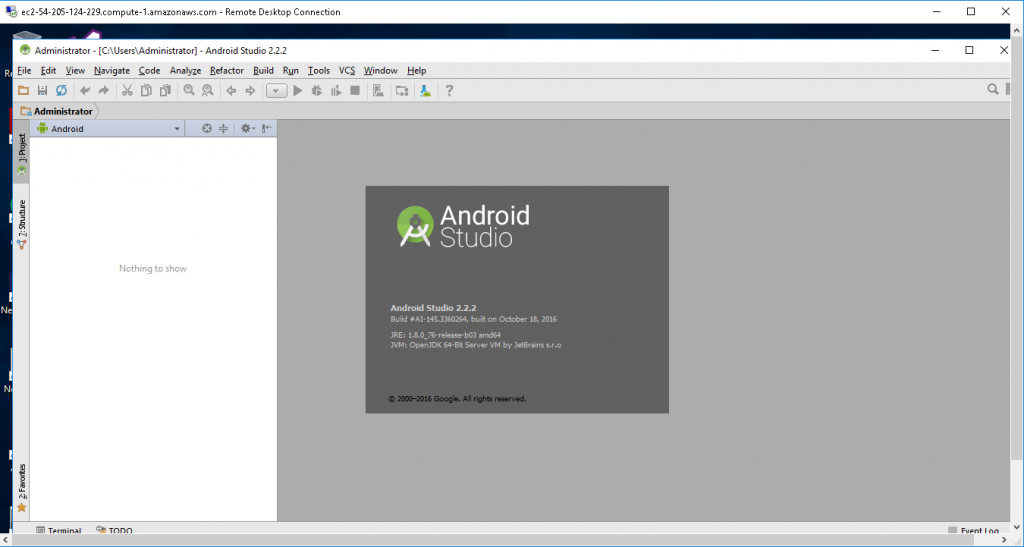Click the Synchronize refresh icon
This screenshot has width=1024, height=547.
[61, 91]
